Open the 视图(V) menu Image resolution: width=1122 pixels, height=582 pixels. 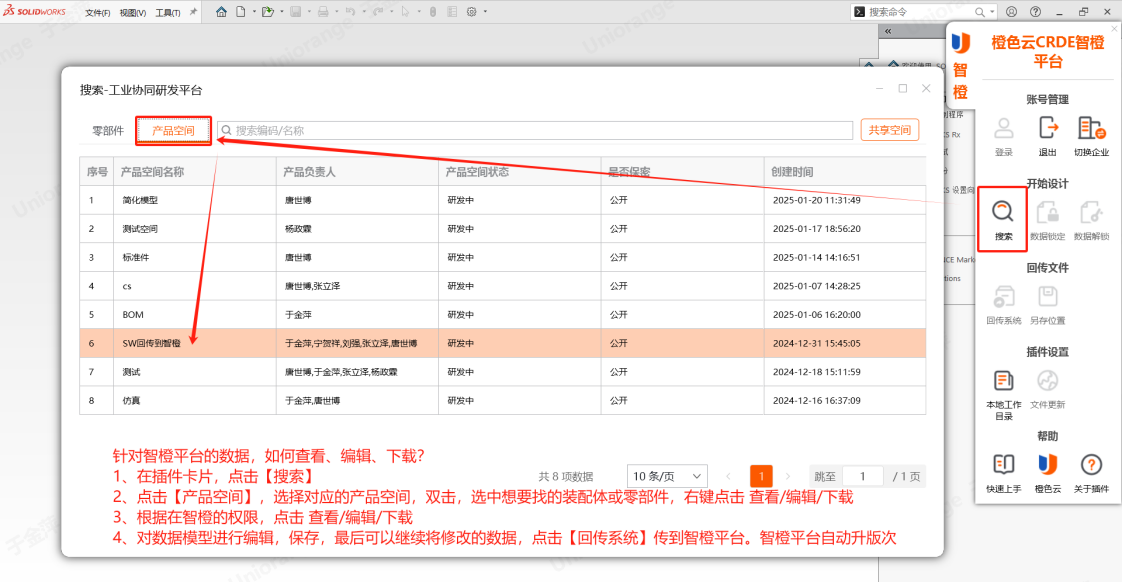(132, 12)
